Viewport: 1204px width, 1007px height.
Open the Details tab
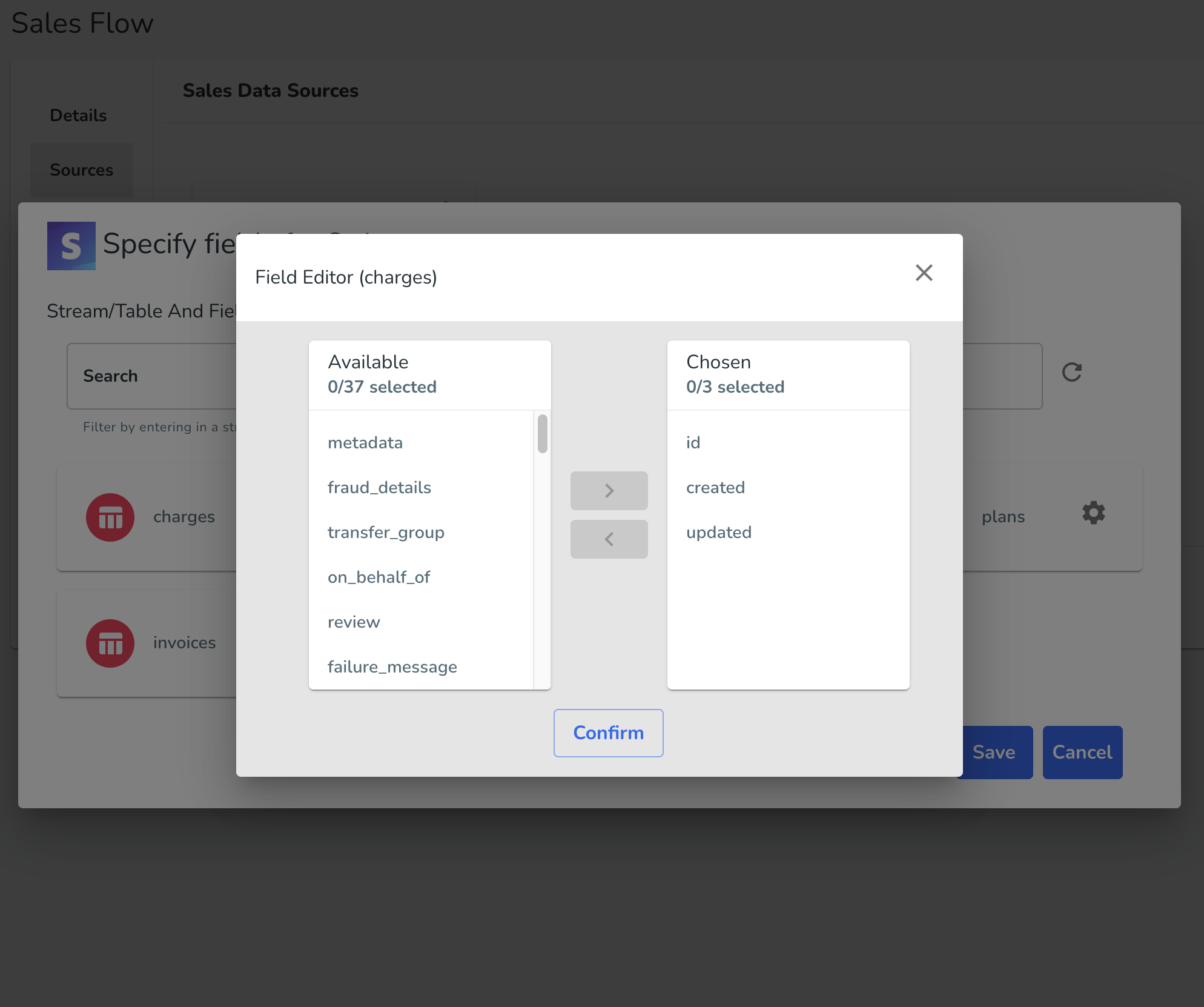(78, 115)
